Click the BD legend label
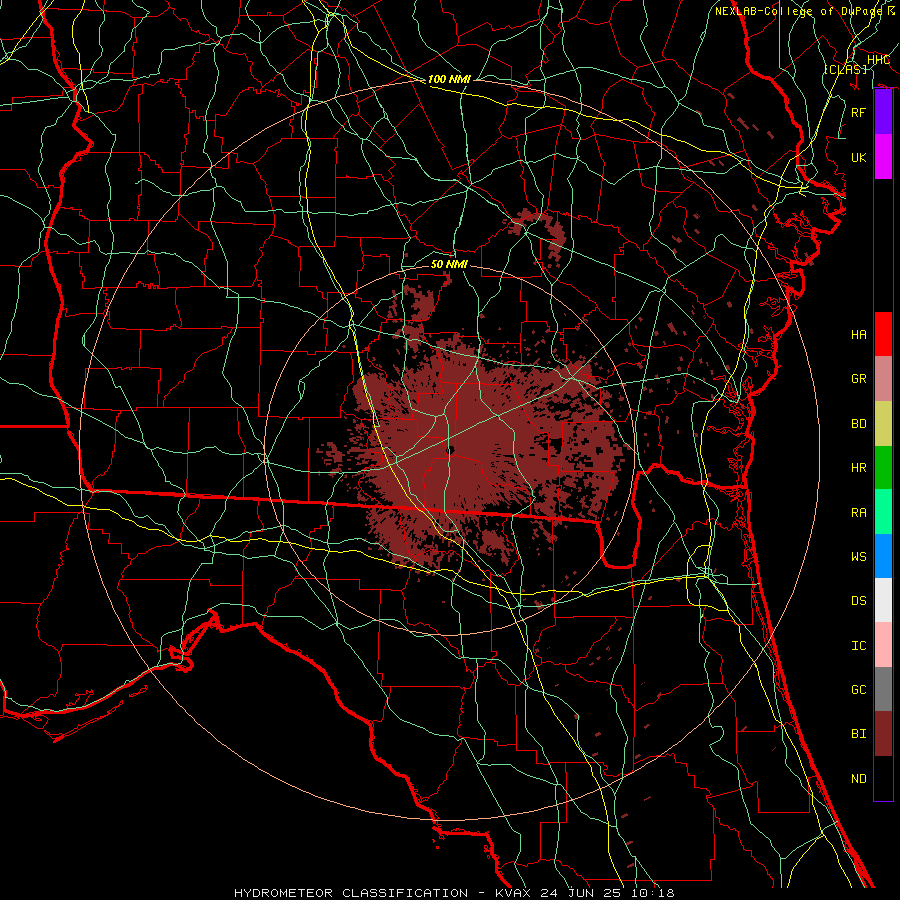This screenshot has height=900, width=900. (859, 424)
